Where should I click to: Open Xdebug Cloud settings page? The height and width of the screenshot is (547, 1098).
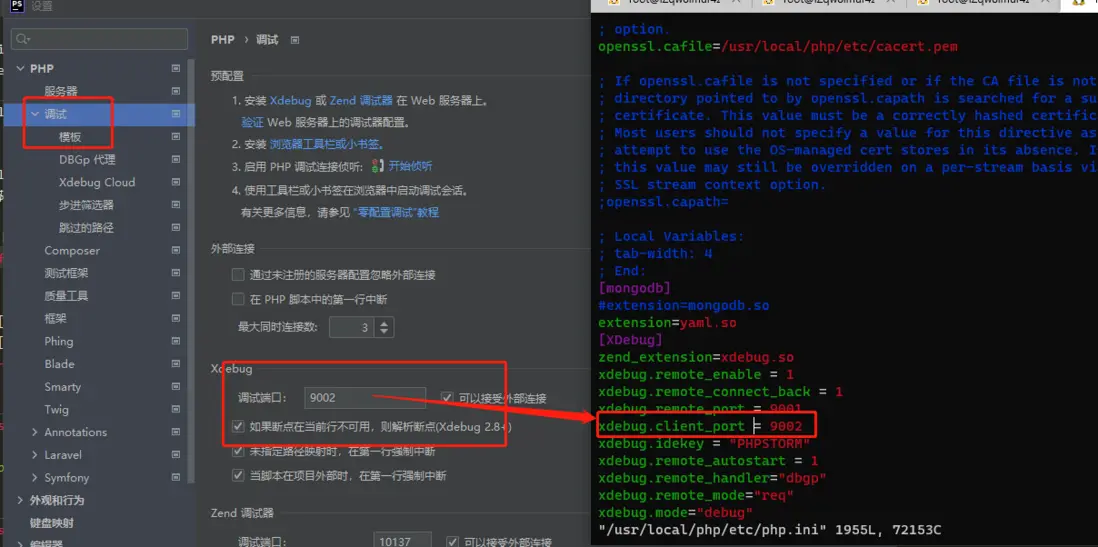97,182
